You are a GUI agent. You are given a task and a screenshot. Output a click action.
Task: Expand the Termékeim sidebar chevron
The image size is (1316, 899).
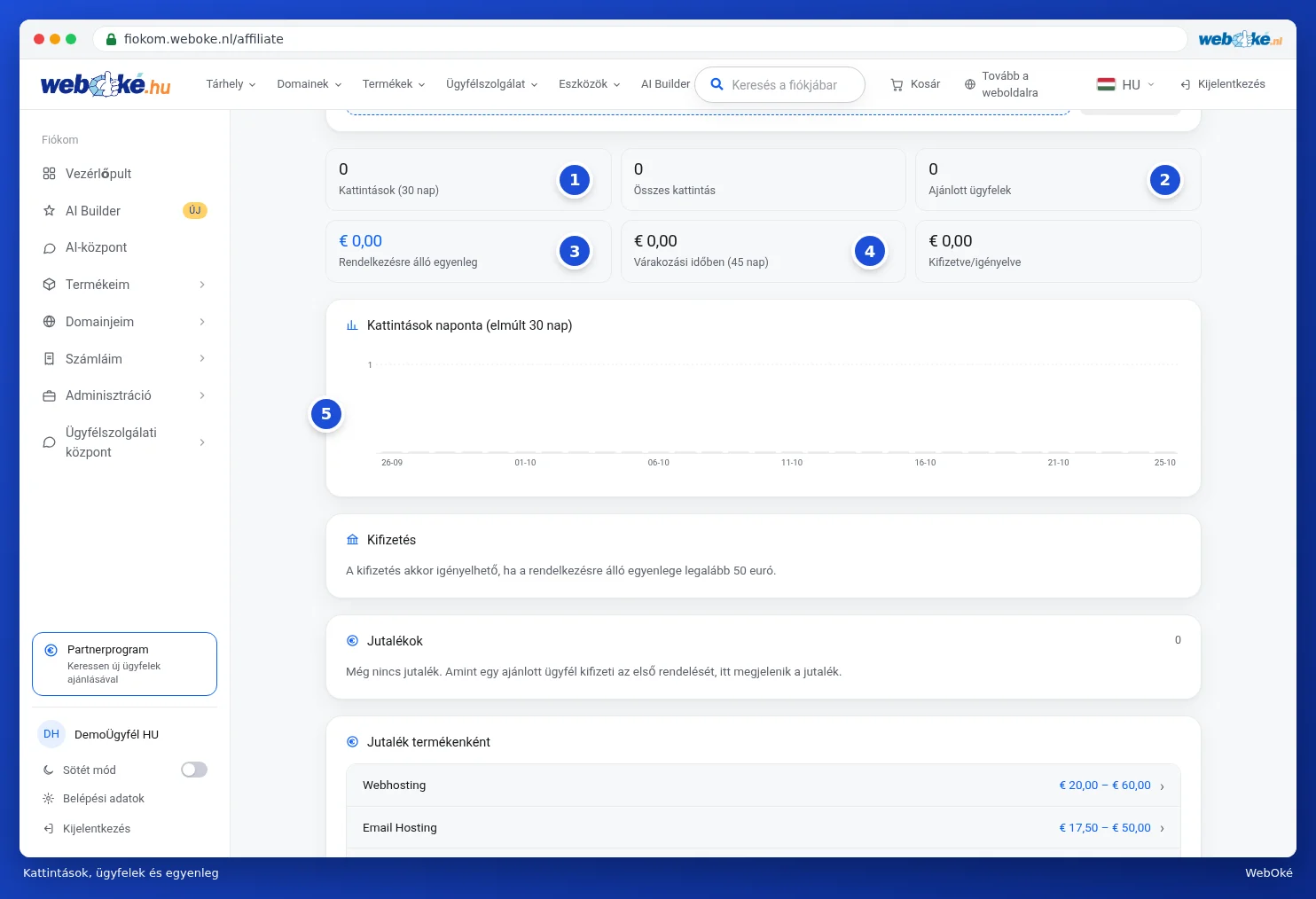(x=202, y=285)
